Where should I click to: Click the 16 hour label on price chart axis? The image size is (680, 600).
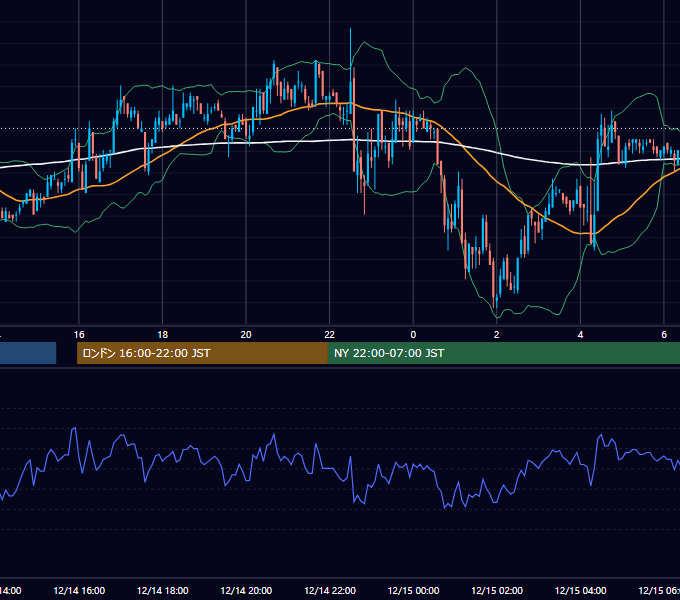coord(79,335)
